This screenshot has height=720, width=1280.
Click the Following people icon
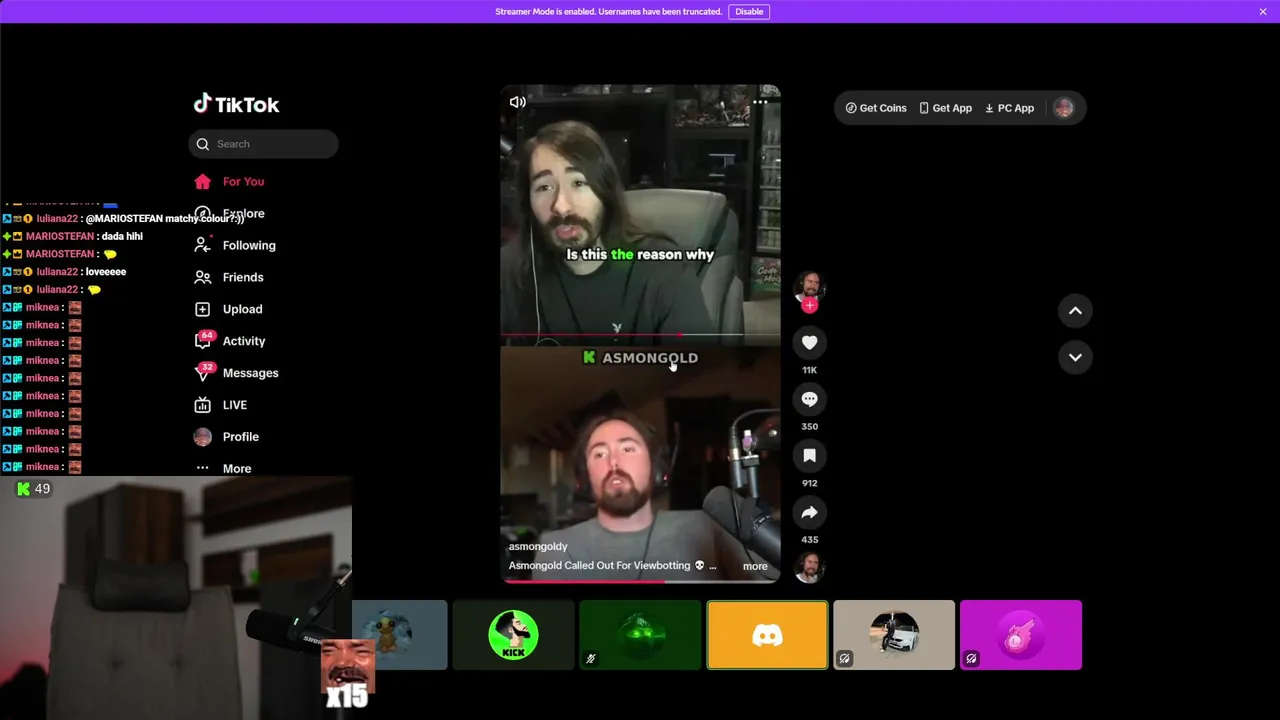coord(203,245)
